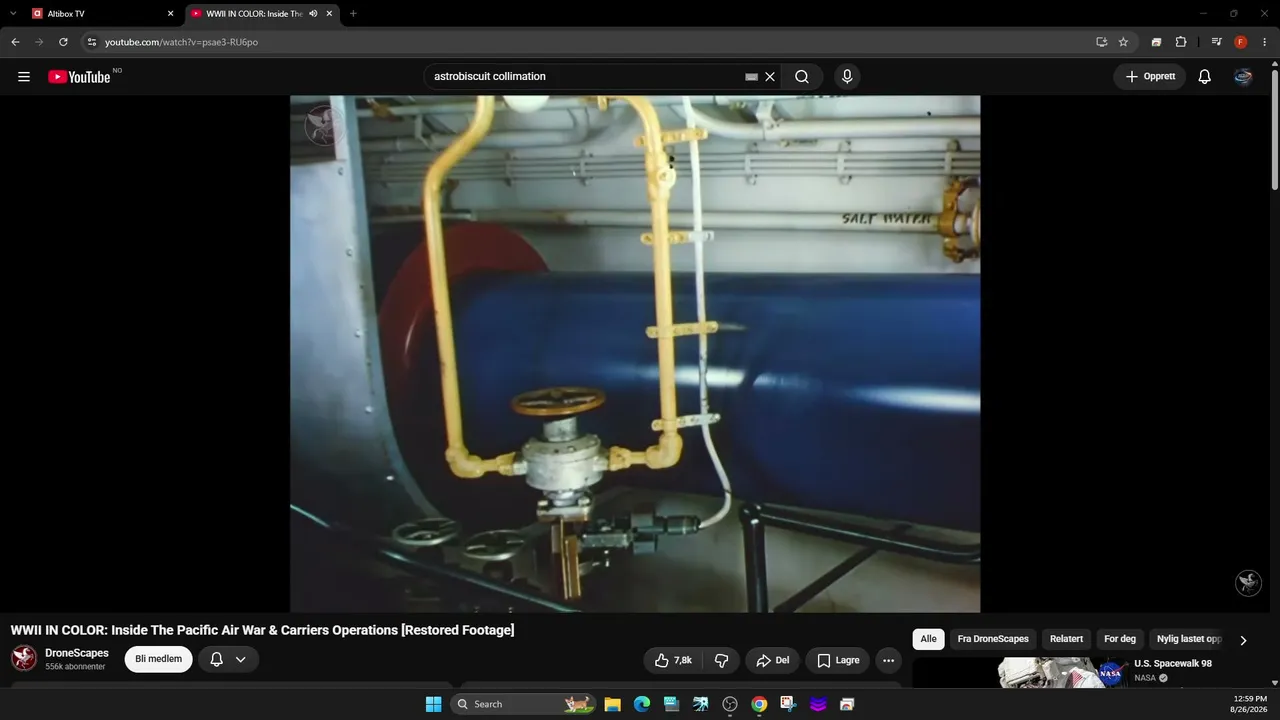
Task: Open the DroneScapes channel avatar
Action: pyautogui.click(x=24, y=658)
